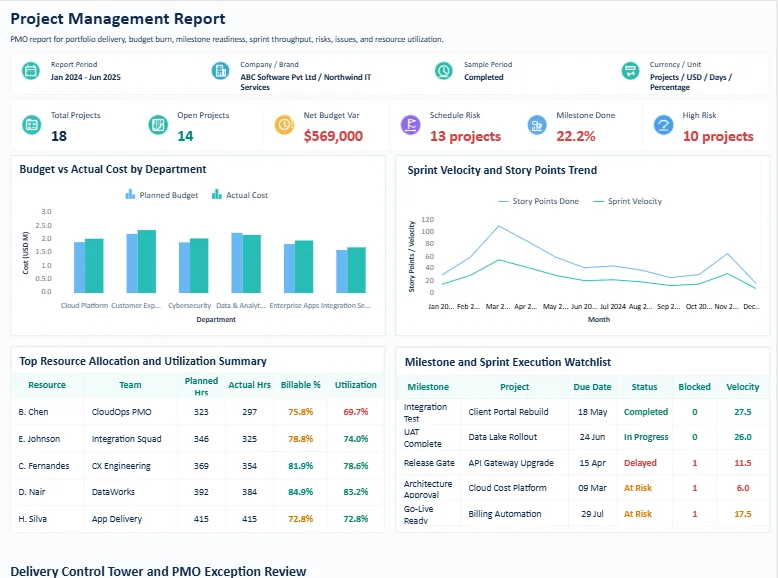Click the Client Portal Rebuild project
This screenshot has height=578, width=778.
point(508,412)
